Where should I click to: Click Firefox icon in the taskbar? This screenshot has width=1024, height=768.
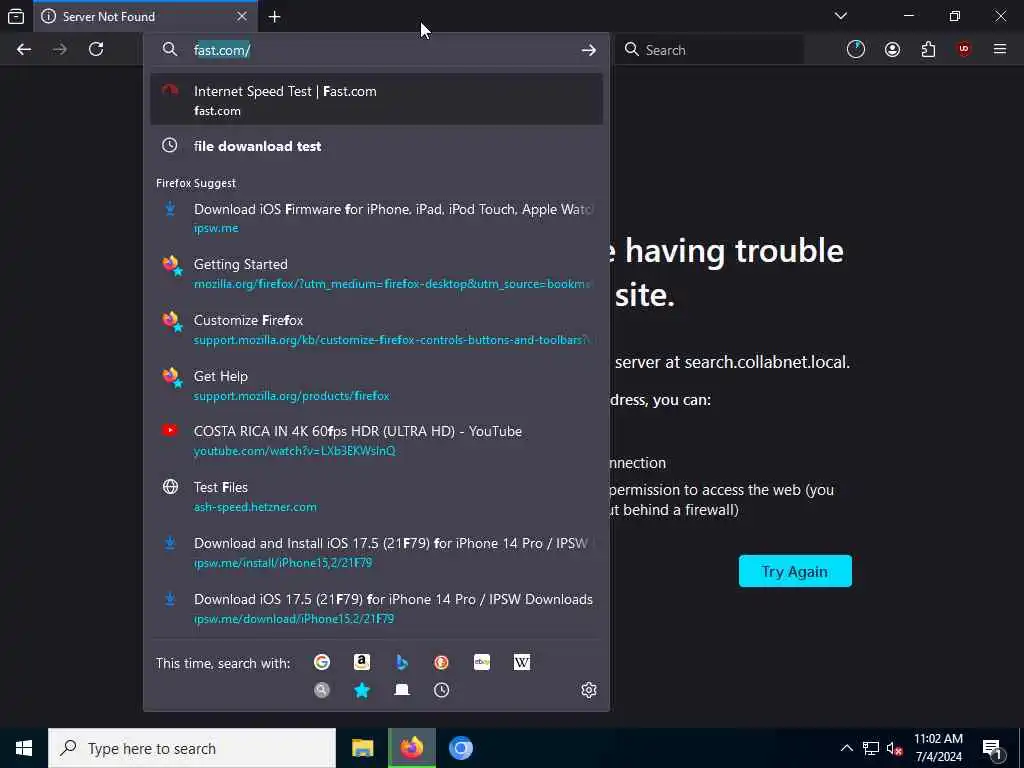[411, 748]
